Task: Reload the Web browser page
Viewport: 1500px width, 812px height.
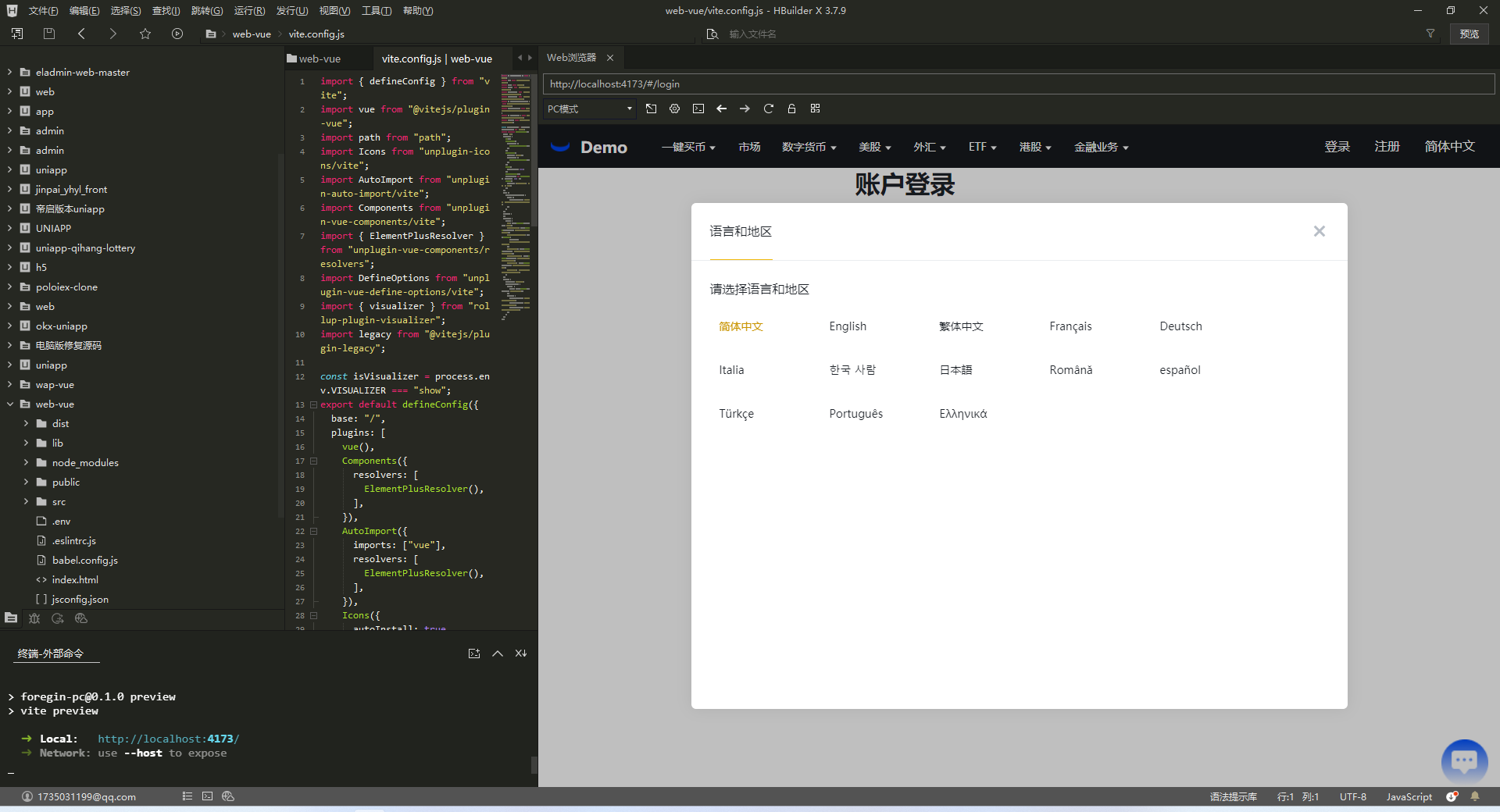Action: [769, 109]
